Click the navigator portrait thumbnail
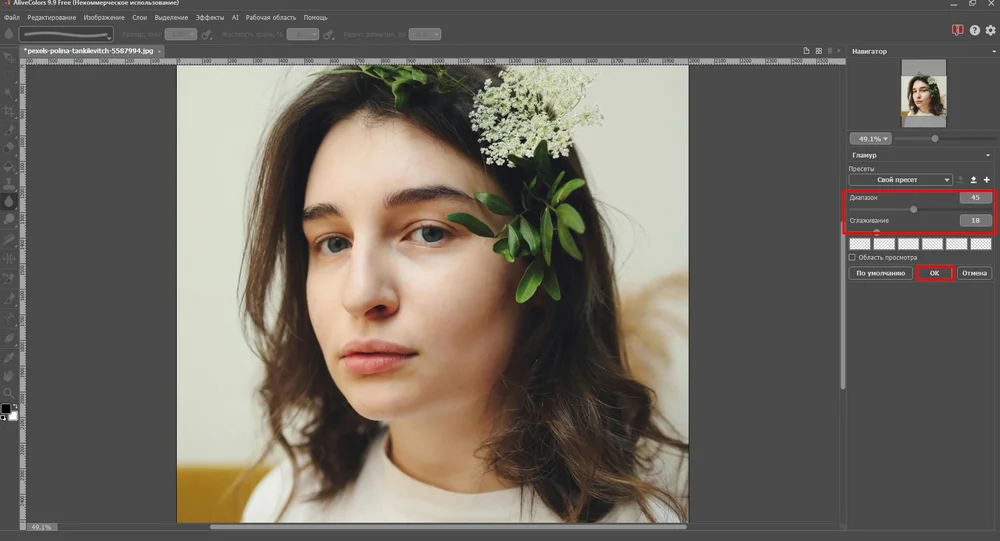 coord(923,94)
